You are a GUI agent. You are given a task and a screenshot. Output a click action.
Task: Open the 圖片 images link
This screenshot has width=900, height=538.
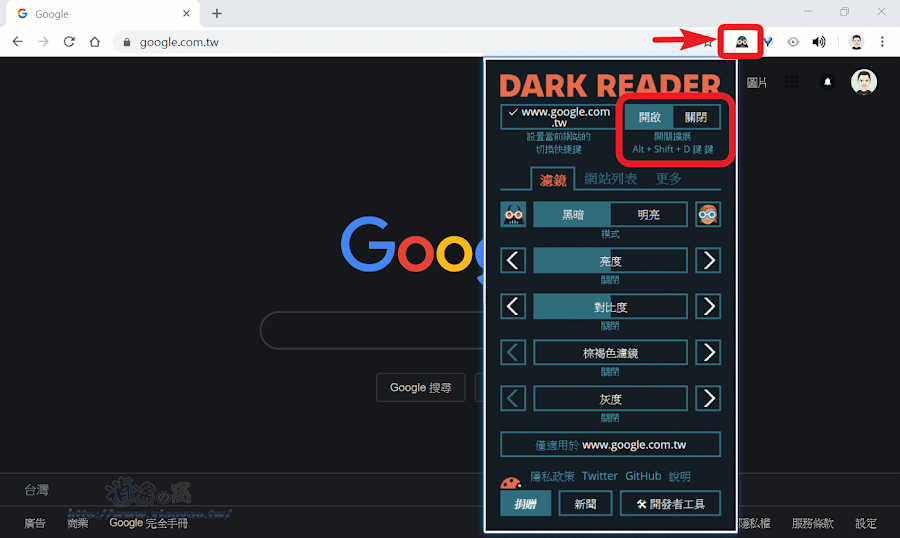pos(756,83)
